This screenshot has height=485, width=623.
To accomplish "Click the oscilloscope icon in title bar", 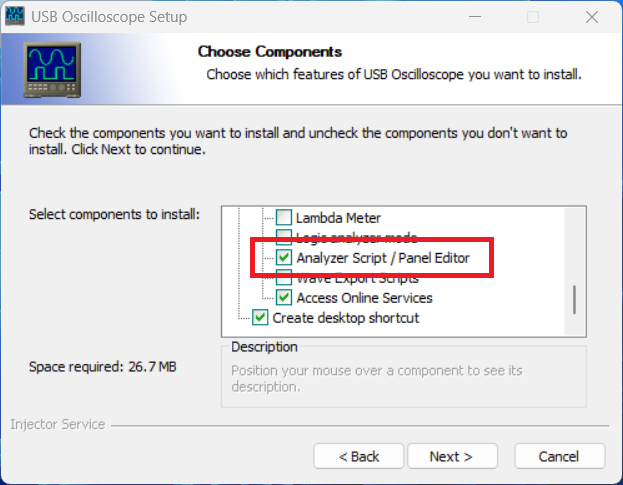I will coord(15,16).
